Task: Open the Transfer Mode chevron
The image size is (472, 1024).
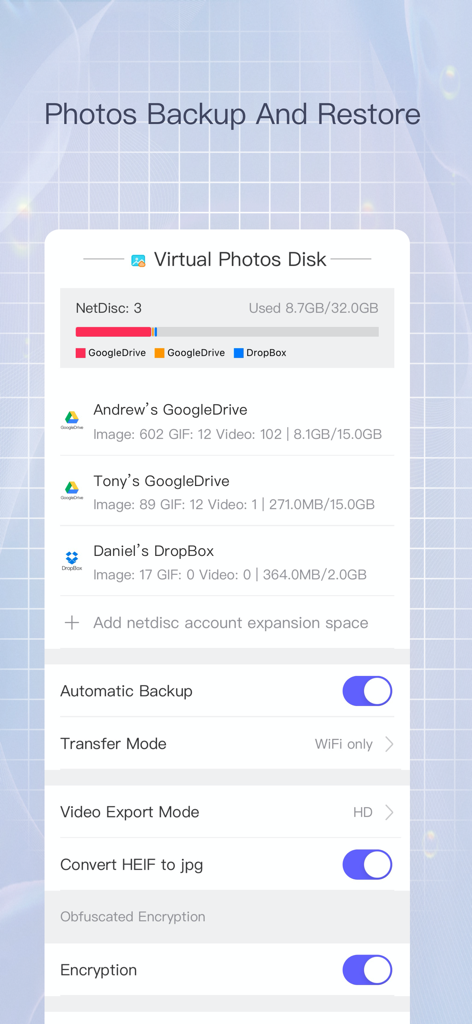Action: (x=389, y=744)
